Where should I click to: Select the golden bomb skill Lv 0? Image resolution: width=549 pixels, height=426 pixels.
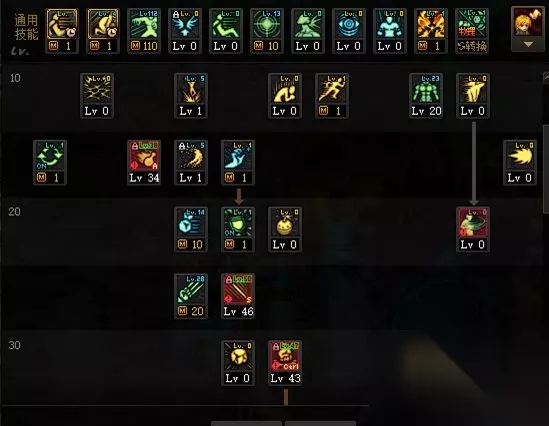285,229
